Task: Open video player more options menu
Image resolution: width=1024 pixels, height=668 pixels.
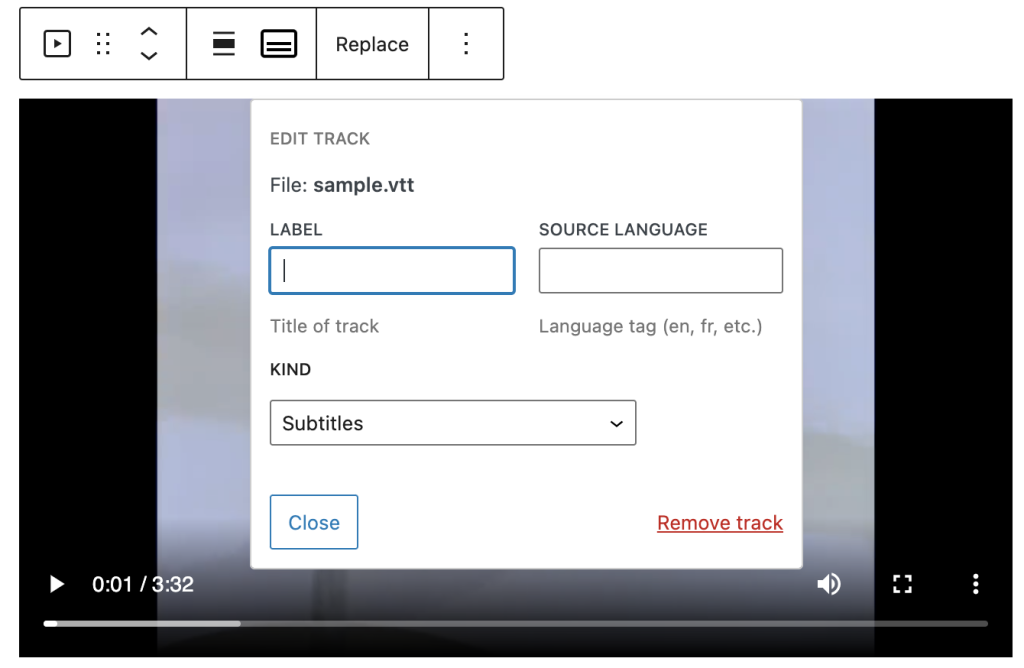Action: click(x=975, y=584)
